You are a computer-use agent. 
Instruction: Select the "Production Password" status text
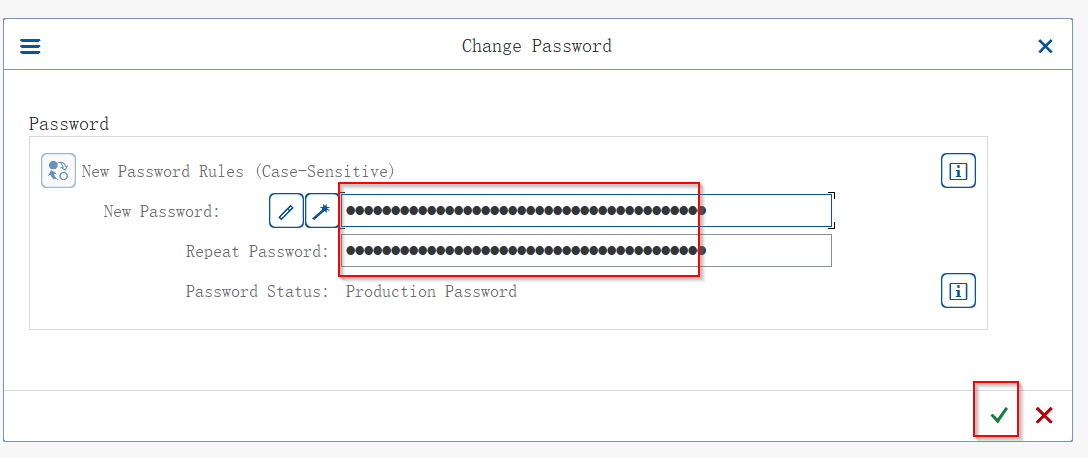[x=431, y=291]
